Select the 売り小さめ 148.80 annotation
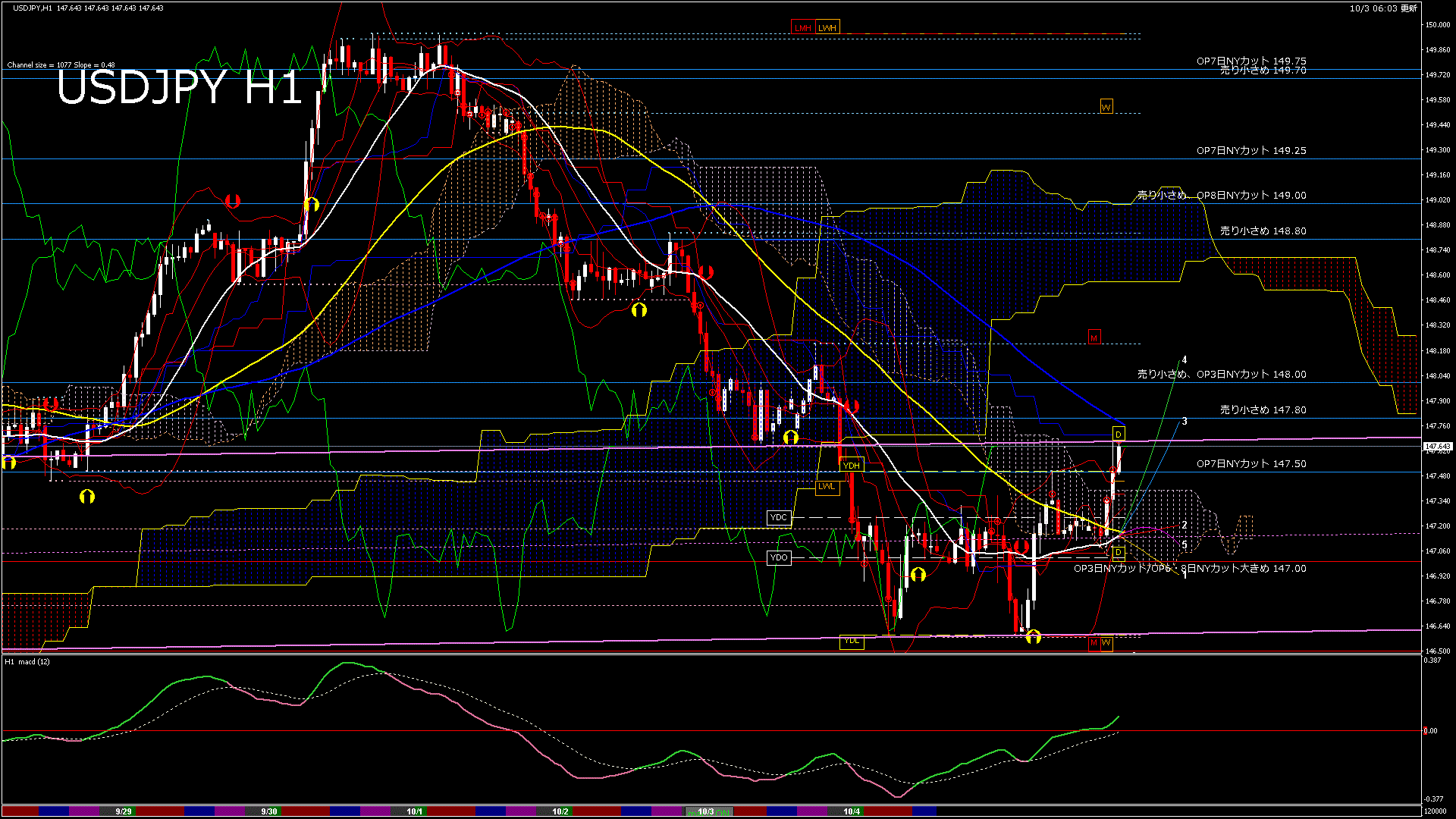Screen dimensions: 1456x819 tap(1263, 231)
